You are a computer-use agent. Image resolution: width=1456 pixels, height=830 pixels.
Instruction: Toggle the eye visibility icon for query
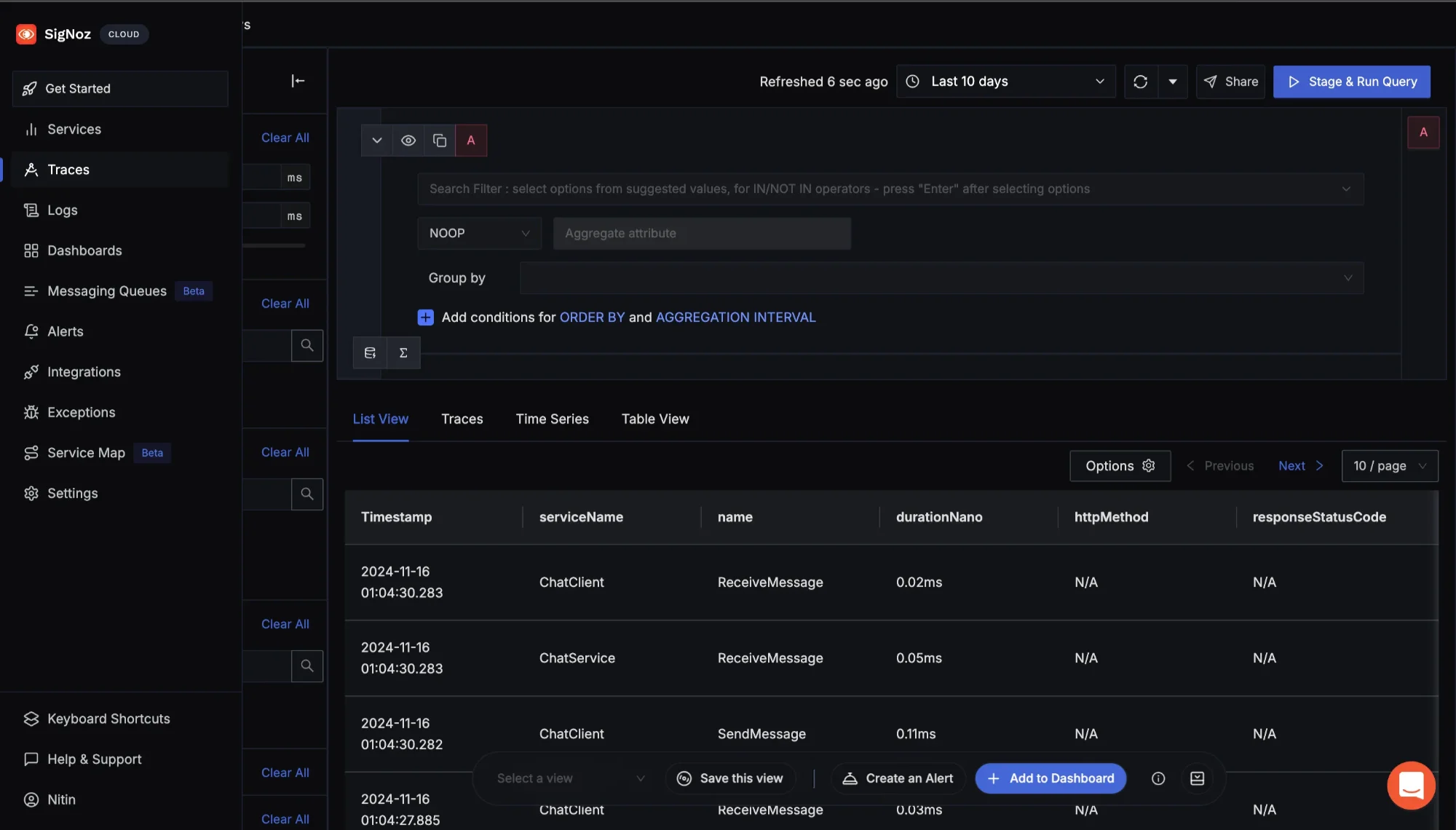[408, 140]
